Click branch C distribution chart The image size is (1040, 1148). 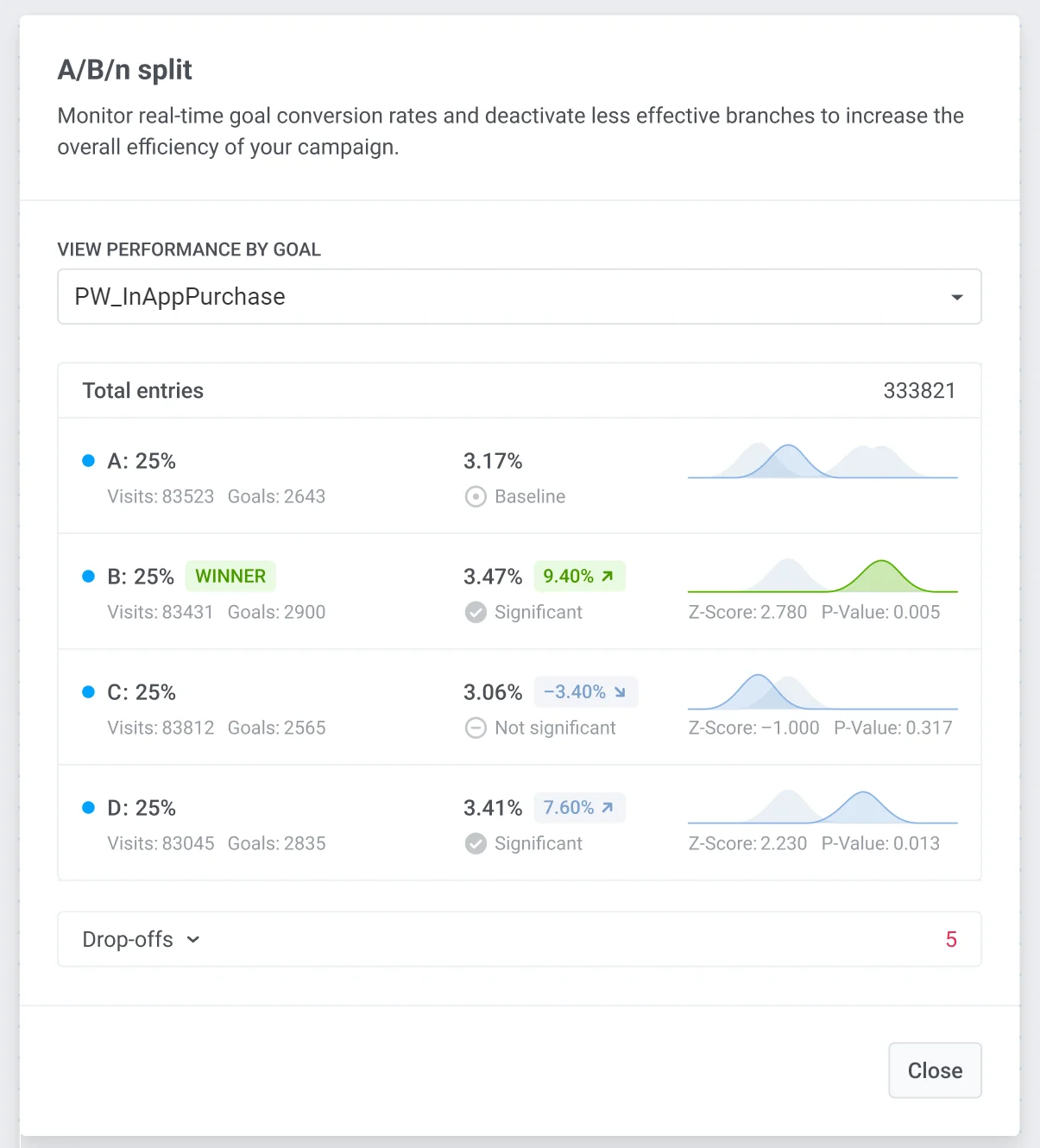[x=823, y=692]
